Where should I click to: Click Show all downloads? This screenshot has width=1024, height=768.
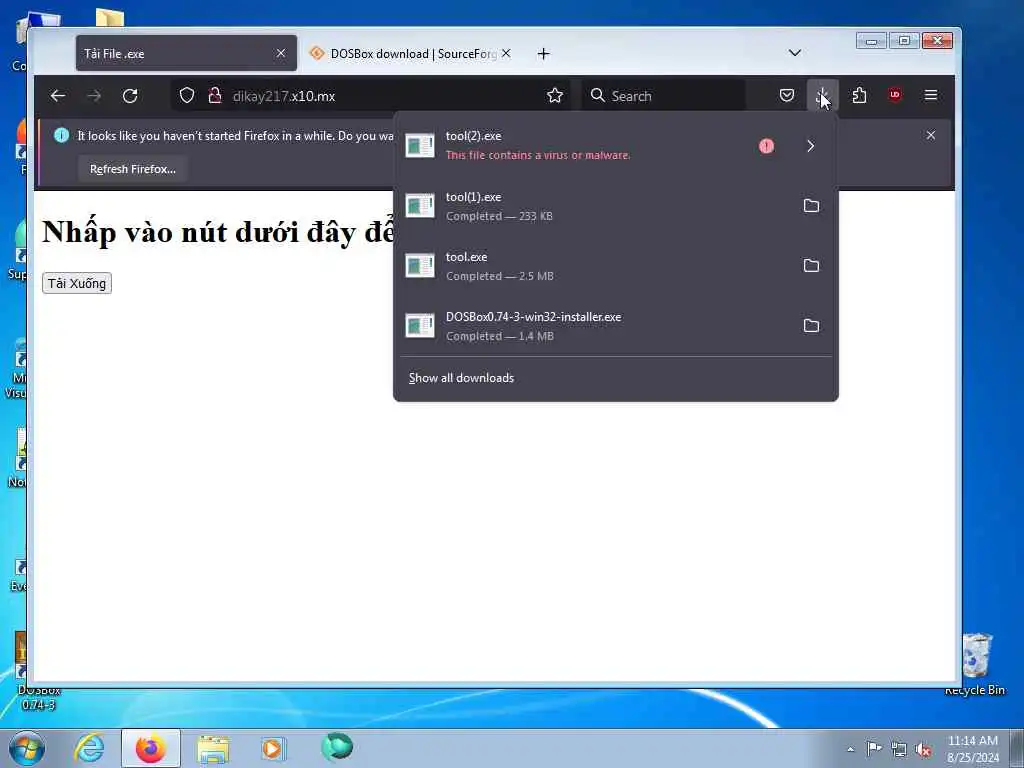[x=461, y=378]
